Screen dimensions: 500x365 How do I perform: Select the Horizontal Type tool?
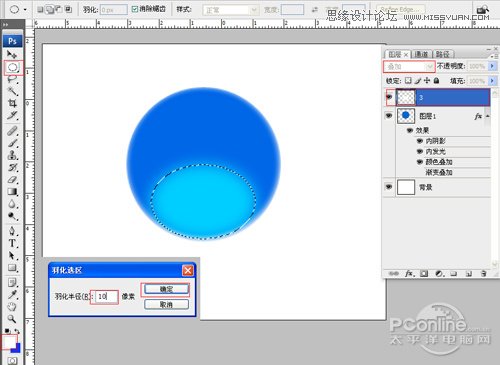pyautogui.click(x=12, y=243)
